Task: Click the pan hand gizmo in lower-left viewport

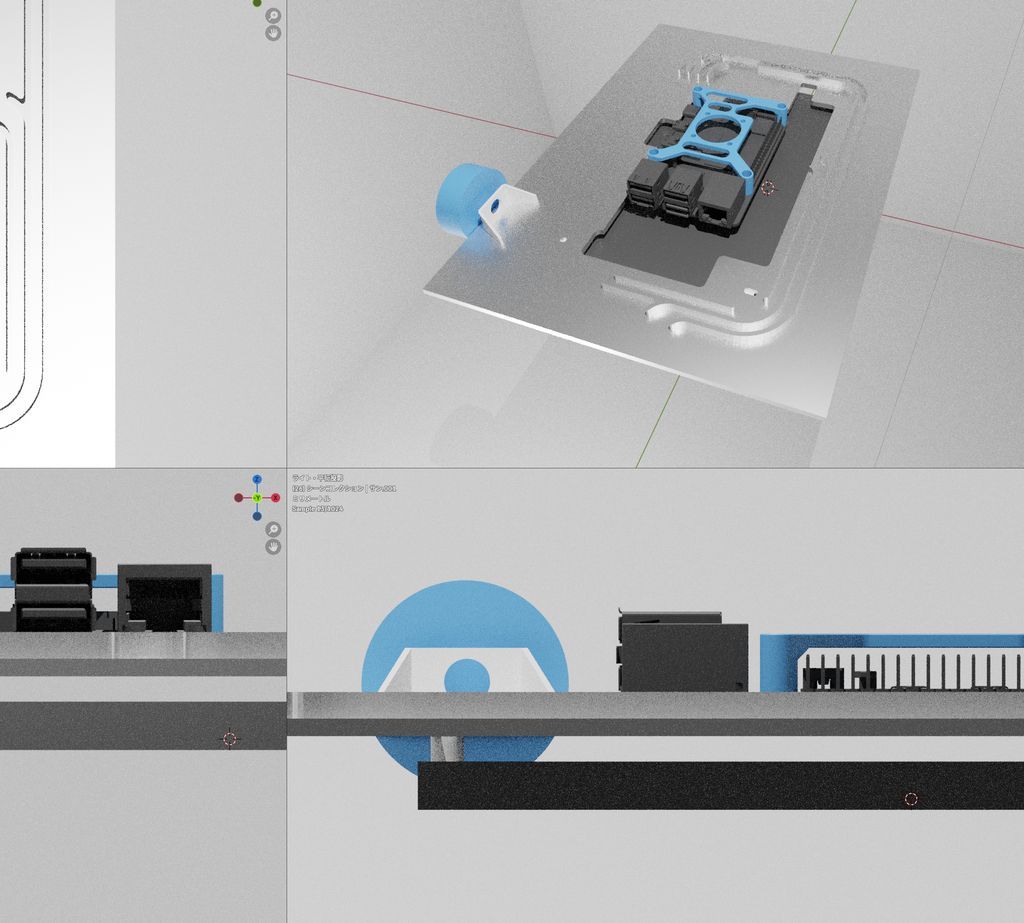Action: [273, 547]
